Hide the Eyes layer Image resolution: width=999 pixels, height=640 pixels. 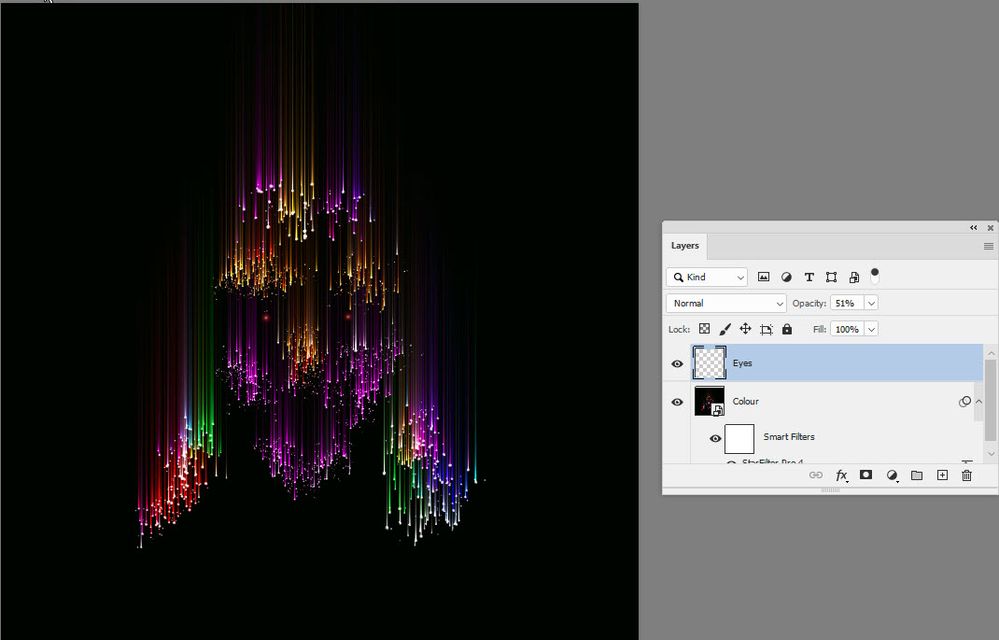coord(677,364)
